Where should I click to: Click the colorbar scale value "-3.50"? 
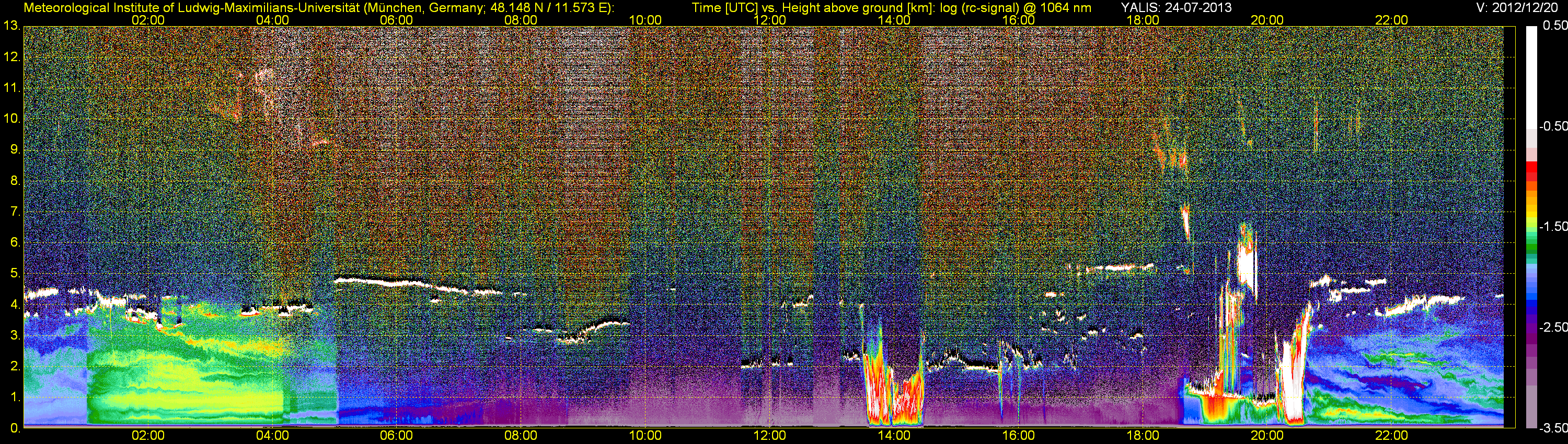tap(1553, 428)
